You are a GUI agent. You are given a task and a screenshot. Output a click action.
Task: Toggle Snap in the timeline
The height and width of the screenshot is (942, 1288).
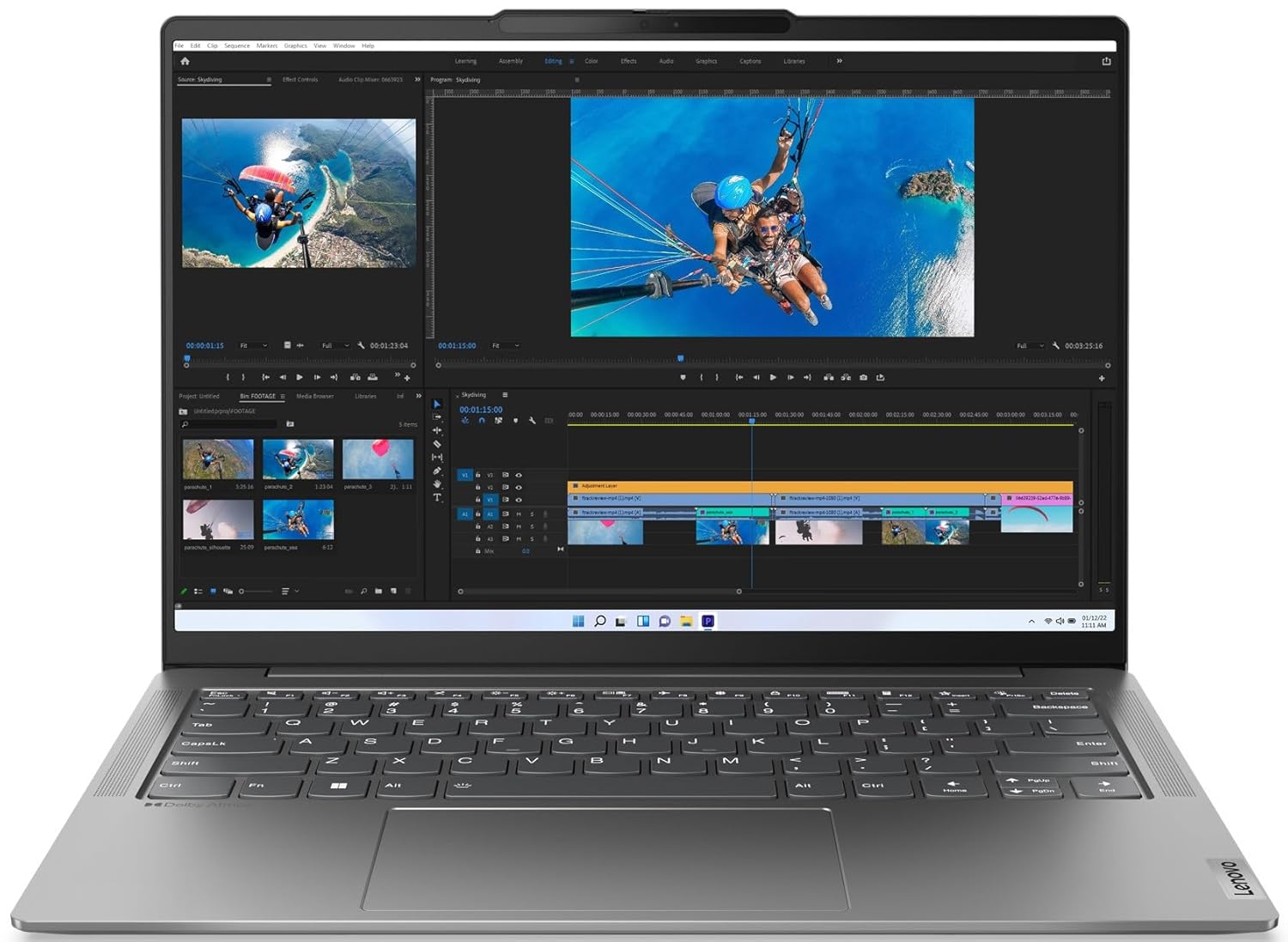click(482, 421)
